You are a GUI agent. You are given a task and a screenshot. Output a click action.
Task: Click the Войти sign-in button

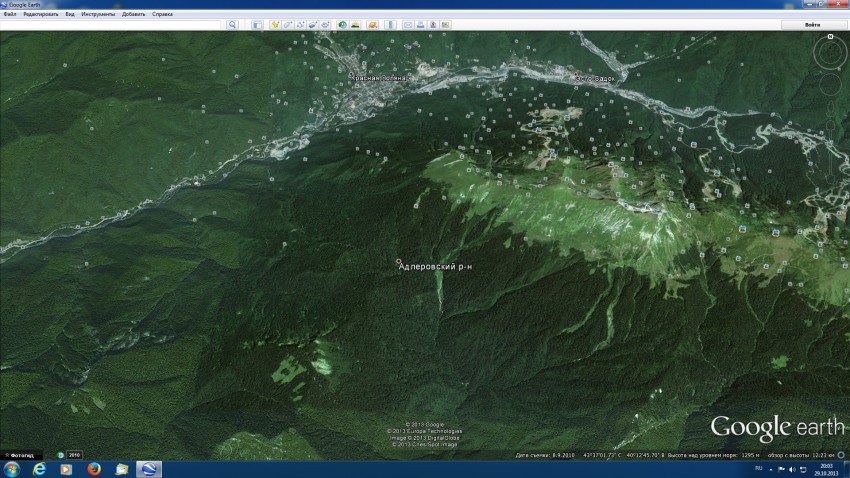coord(813,24)
